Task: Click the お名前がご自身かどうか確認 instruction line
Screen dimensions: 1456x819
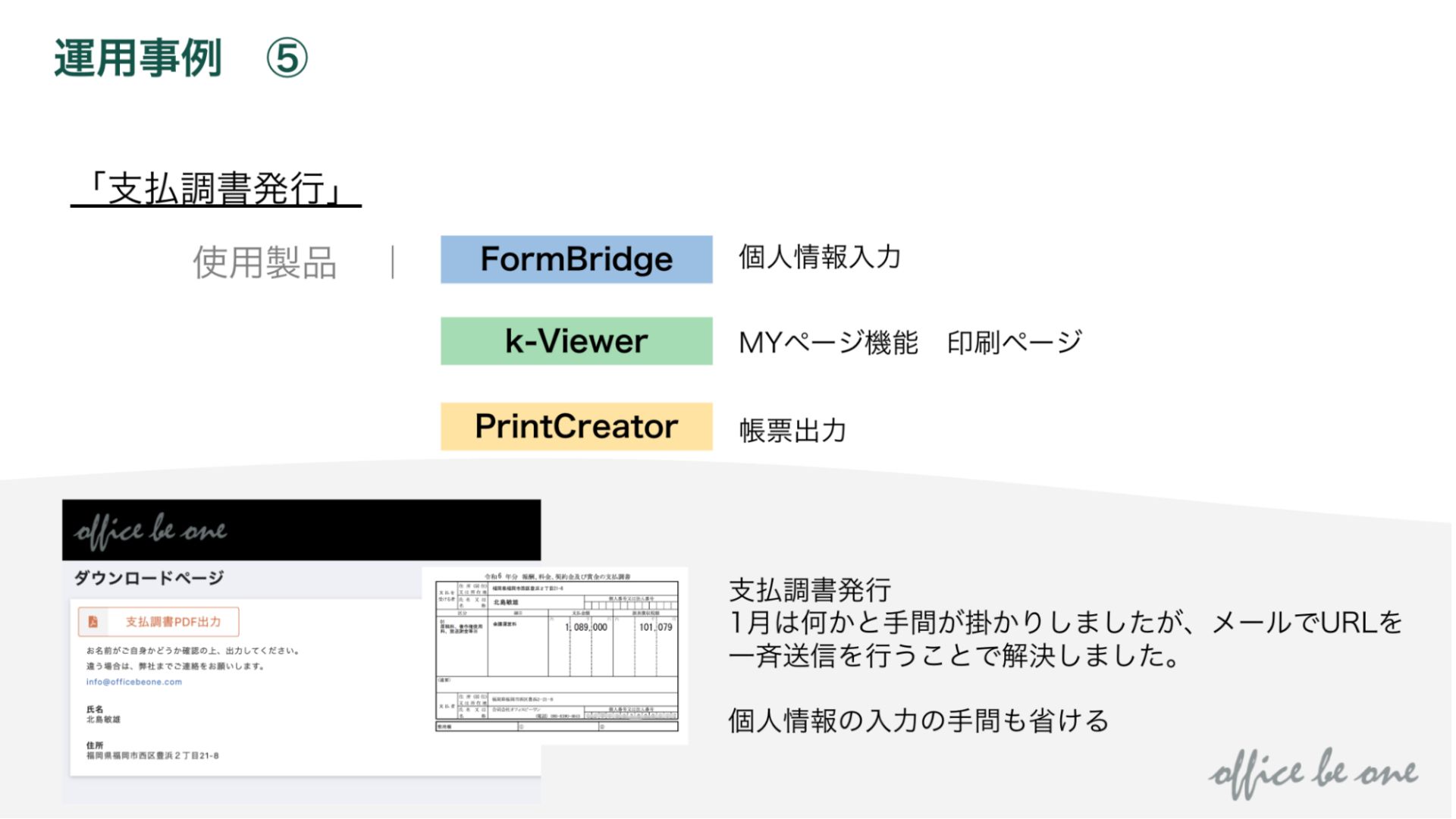Action: pyautogui.click(x=193, y=651)
